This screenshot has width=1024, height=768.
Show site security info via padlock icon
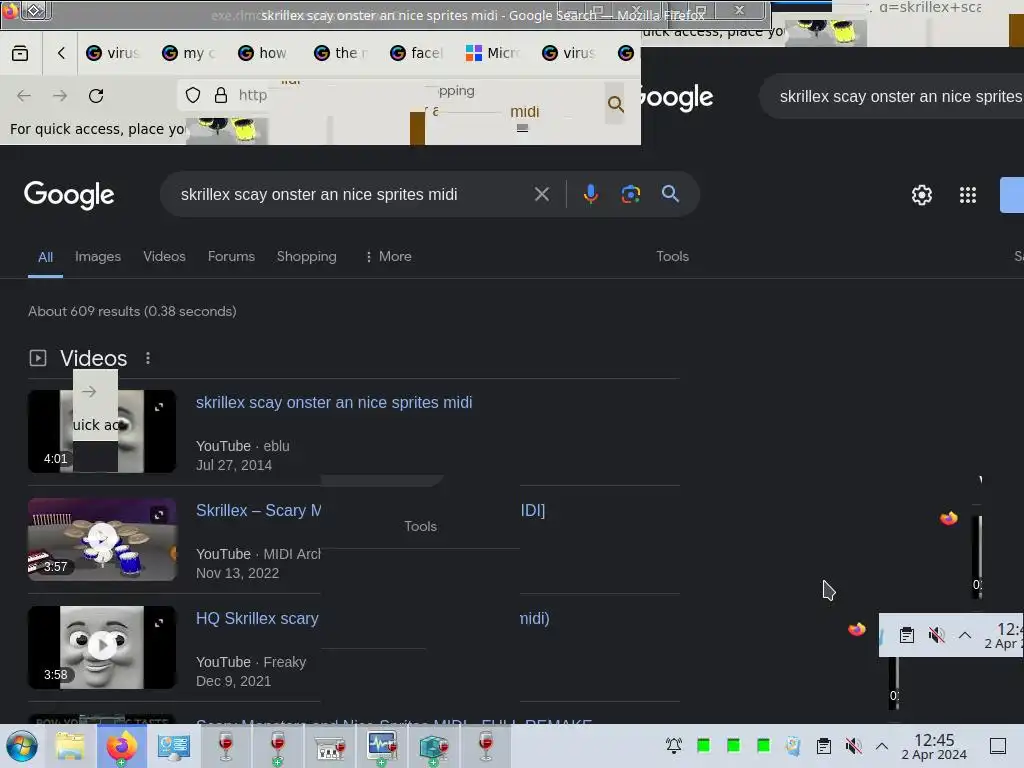tap(221, 95)
